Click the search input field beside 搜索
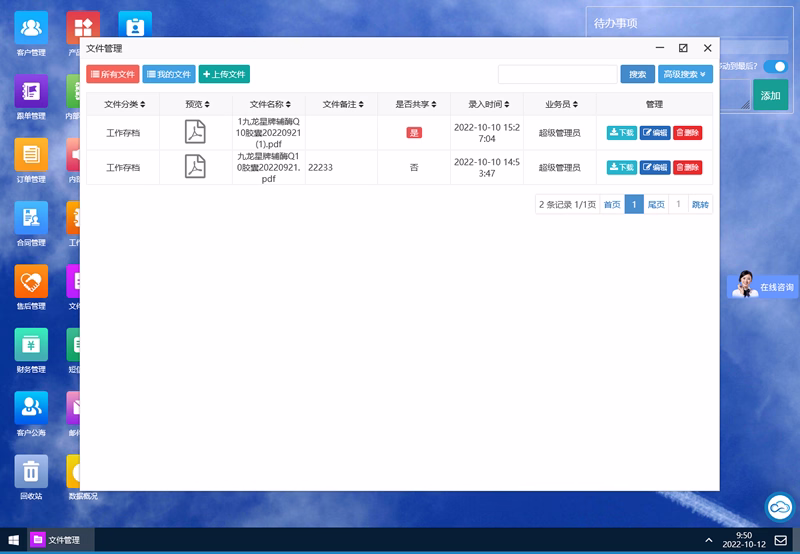 coord(557,74)
